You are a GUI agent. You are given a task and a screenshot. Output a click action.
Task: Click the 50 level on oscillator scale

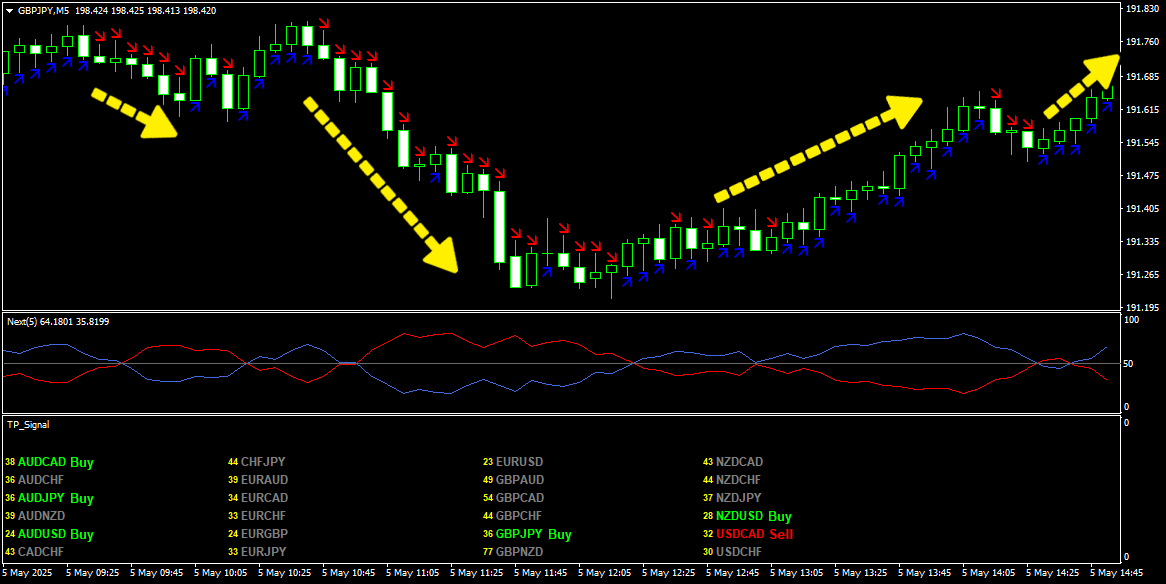tap(1129, 364)
